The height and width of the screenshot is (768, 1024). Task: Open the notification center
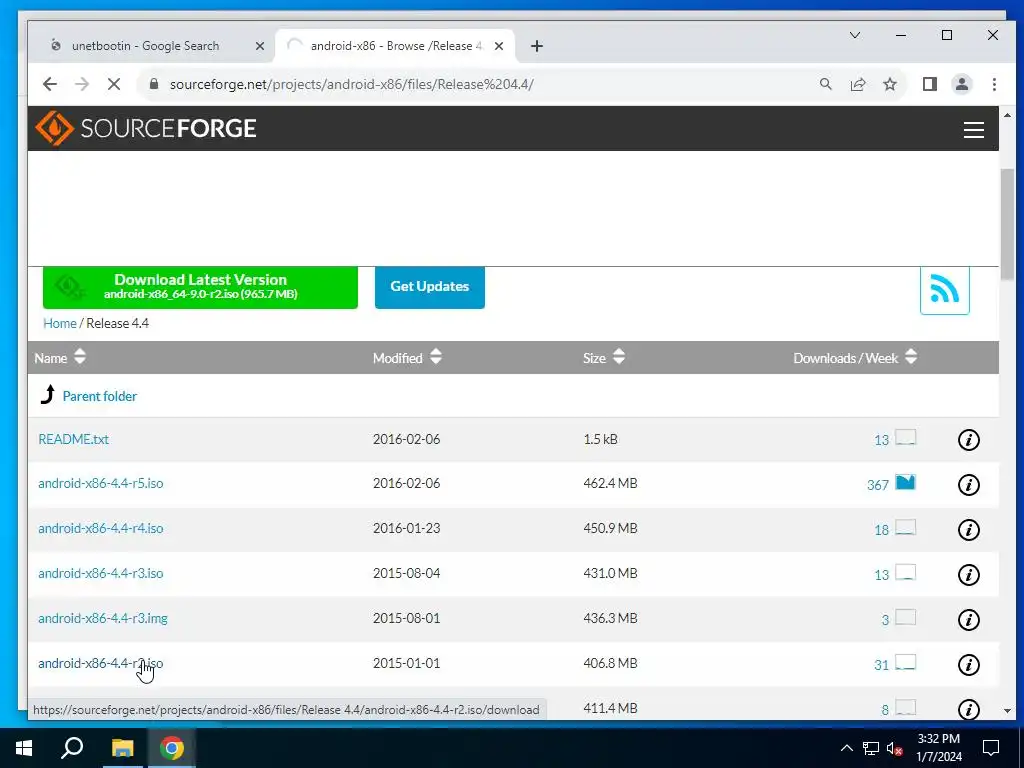click(991, 748)
